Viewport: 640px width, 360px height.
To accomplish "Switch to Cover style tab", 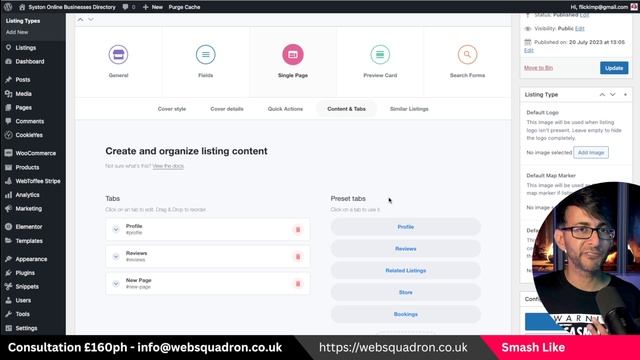I will tap(172, 109).
